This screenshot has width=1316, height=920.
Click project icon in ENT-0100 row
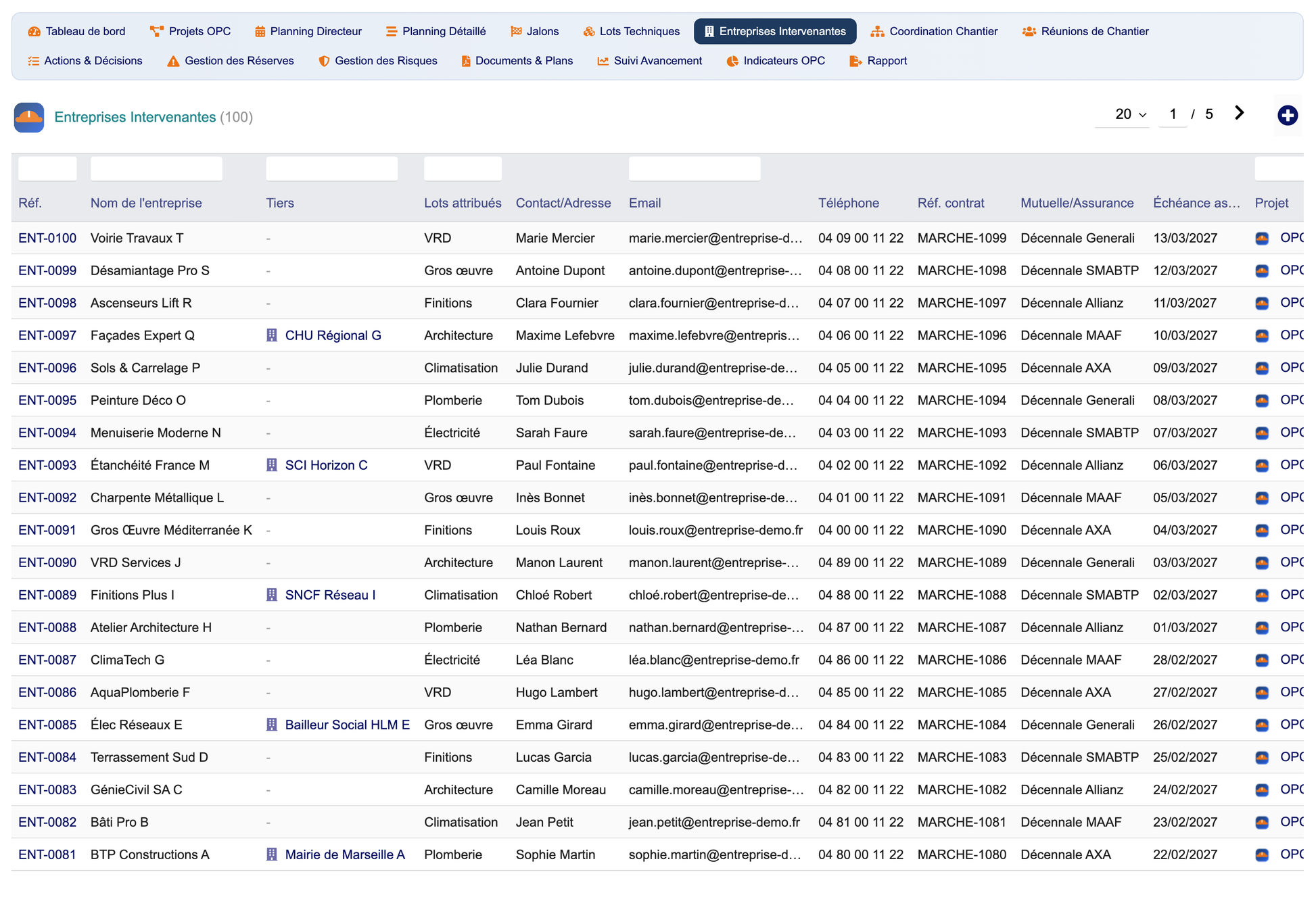pos(1262,238)
